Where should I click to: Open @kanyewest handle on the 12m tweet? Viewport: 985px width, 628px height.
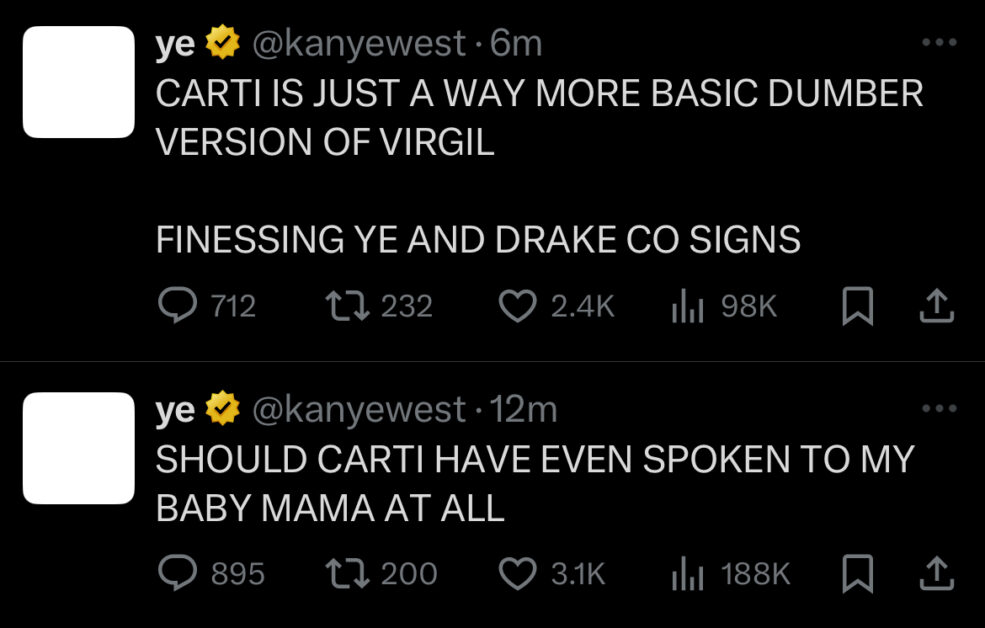point(359,410)
